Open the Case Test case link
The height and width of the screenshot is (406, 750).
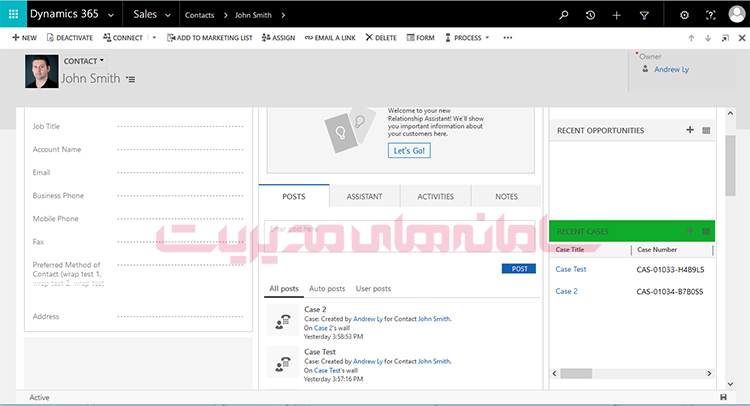[x=571, y=269]
